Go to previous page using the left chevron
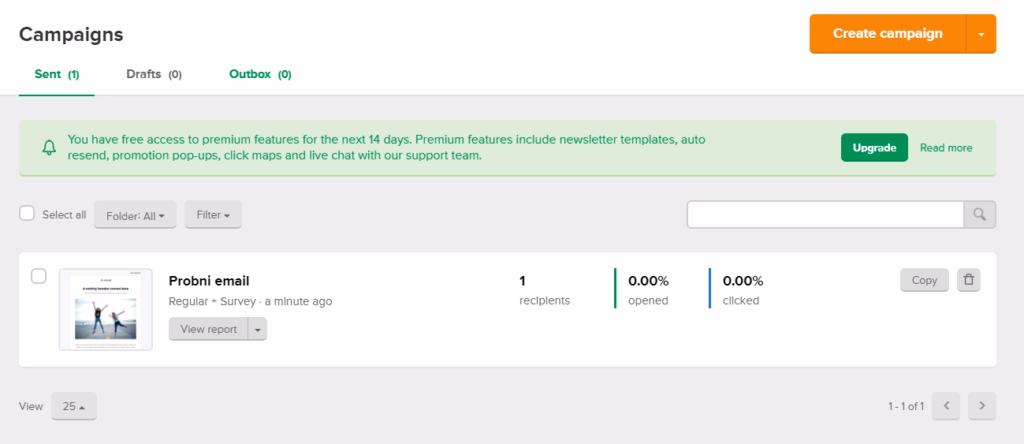Image resolution: width=1024 pixels, height=444 pixels. click(946, 406)
